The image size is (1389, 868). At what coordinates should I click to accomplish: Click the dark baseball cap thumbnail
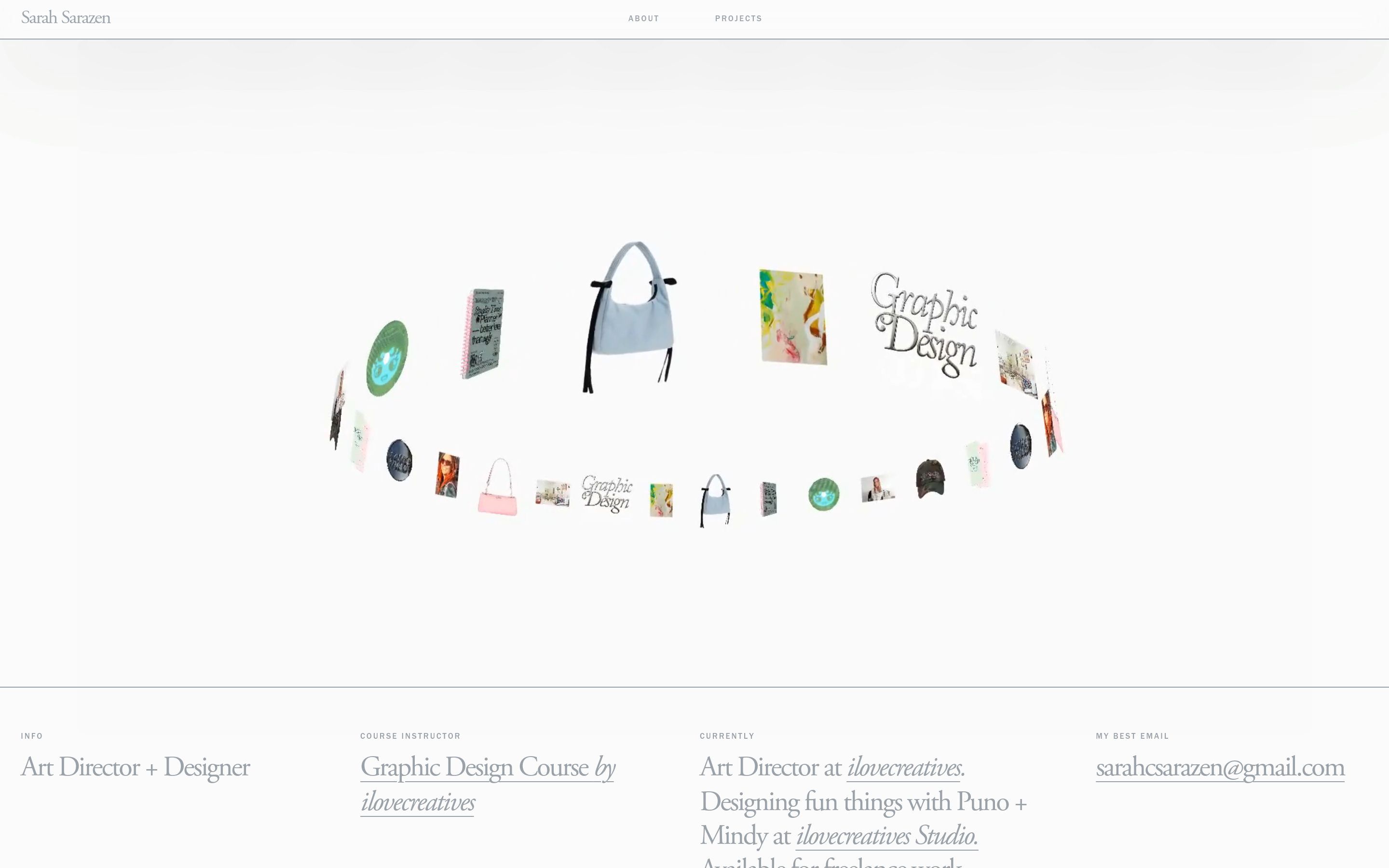[930, 478]
